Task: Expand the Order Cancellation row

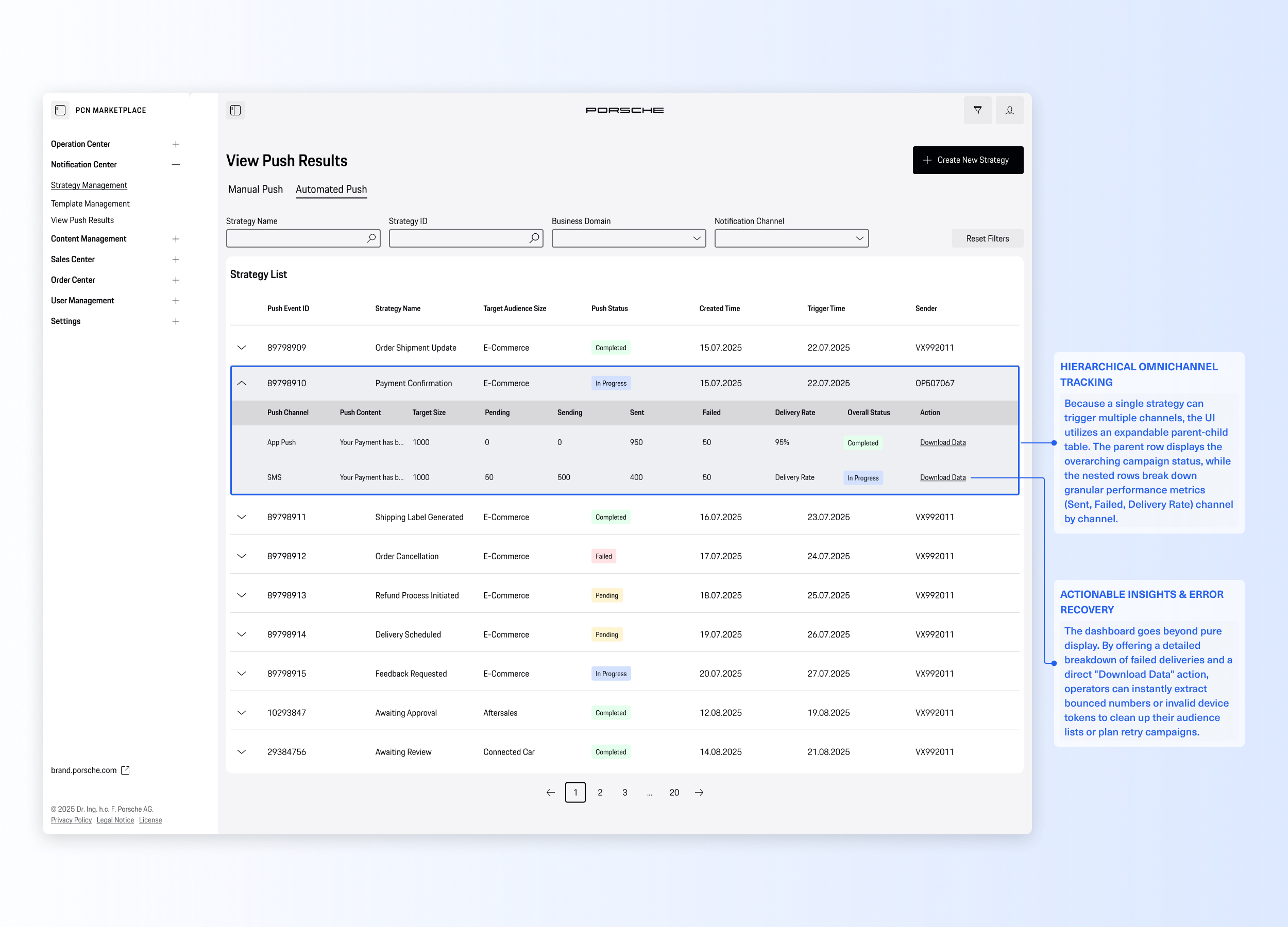Action: tap(241, 556)
